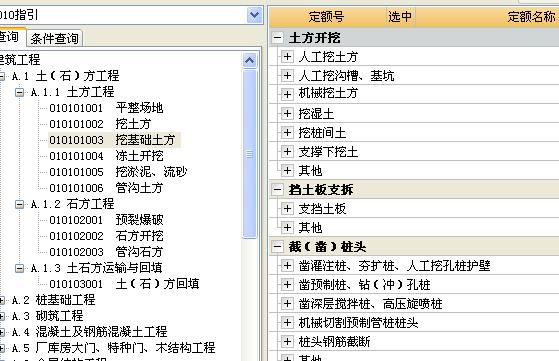Select tree item 010101004 冻土开挖
Viewport: 559px width, 361px height.
106,156
